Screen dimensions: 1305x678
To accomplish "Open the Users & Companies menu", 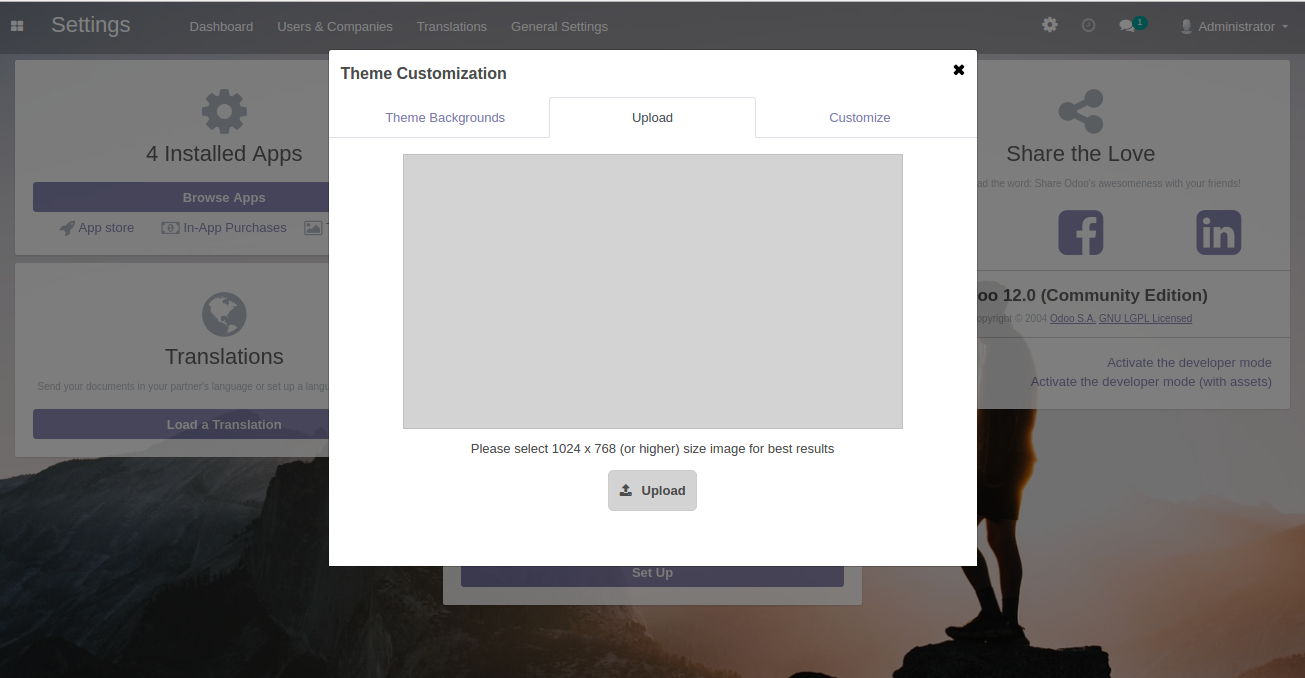I will pos(334,27).
